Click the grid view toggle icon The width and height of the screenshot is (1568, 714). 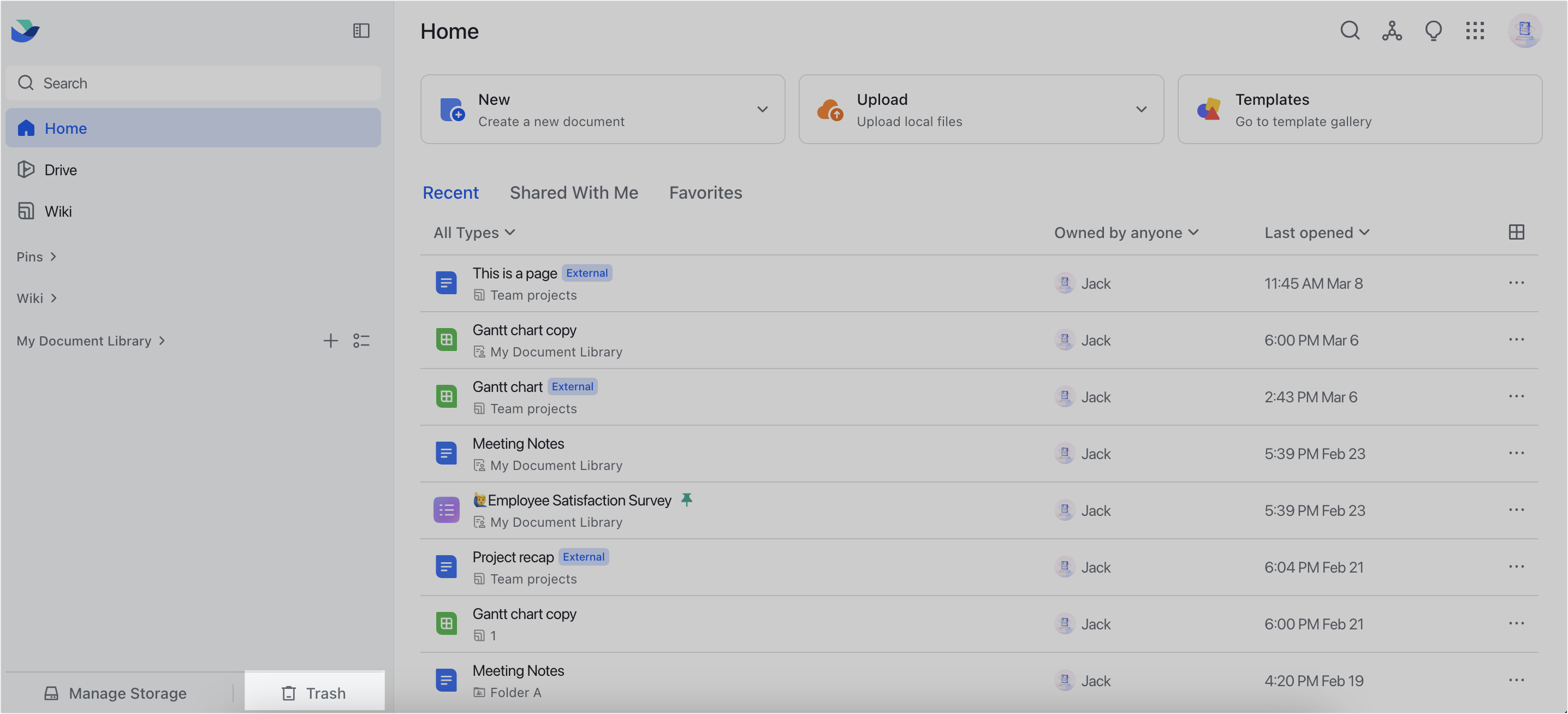coord(1517,232)
